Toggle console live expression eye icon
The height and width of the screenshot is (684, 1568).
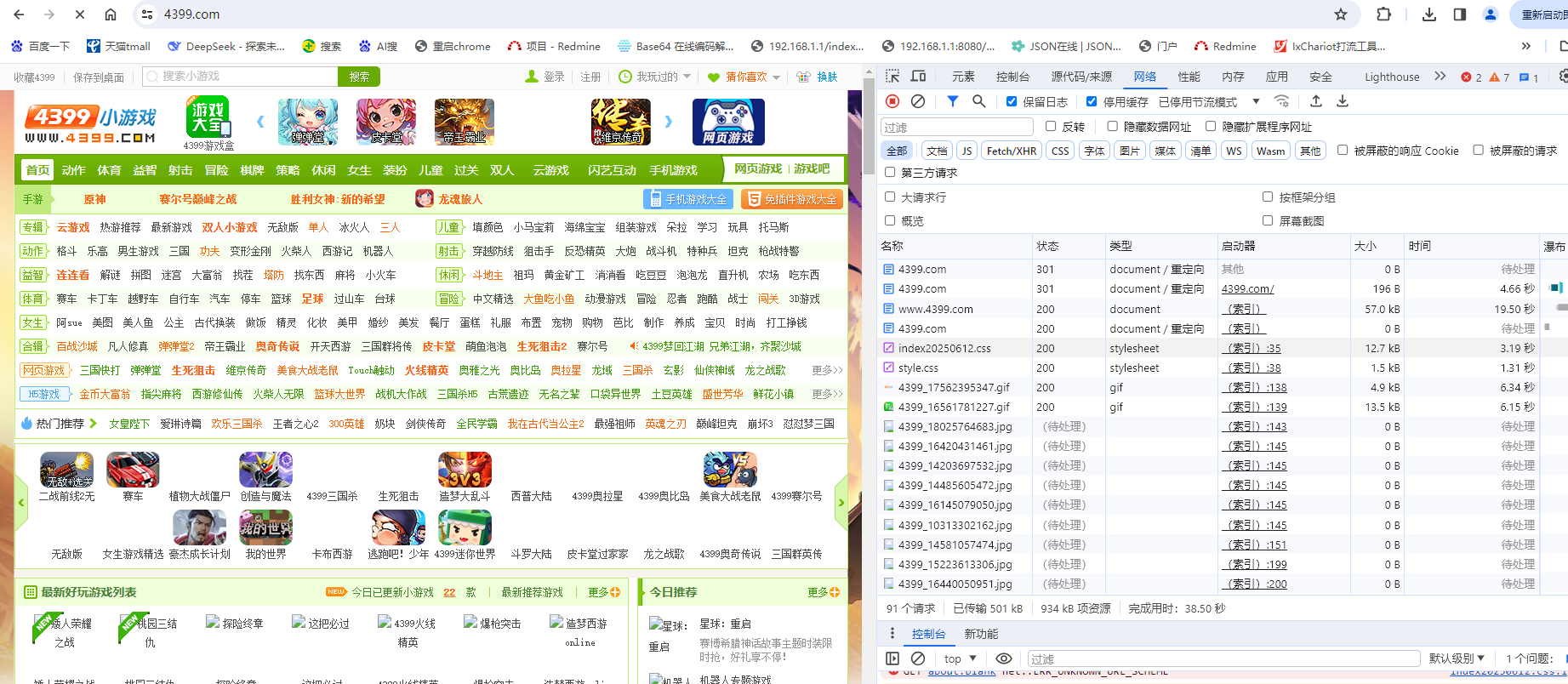1004,658
